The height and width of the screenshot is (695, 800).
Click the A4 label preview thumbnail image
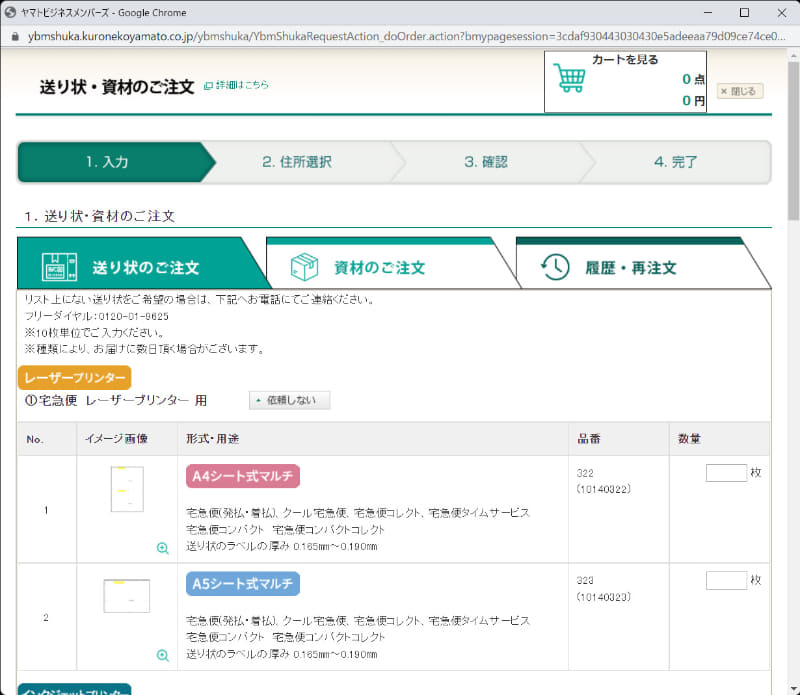pos(127,489)
